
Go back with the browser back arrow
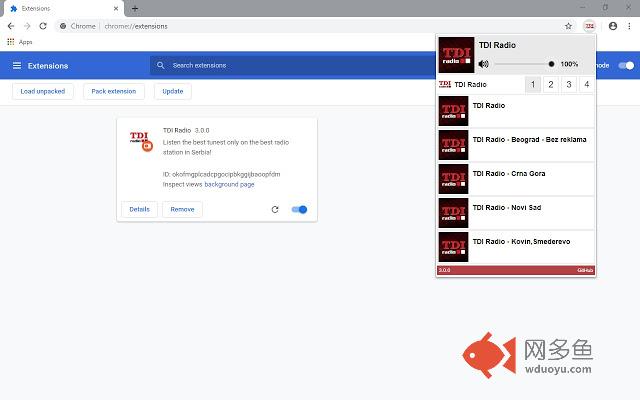(x=11, y=26)
